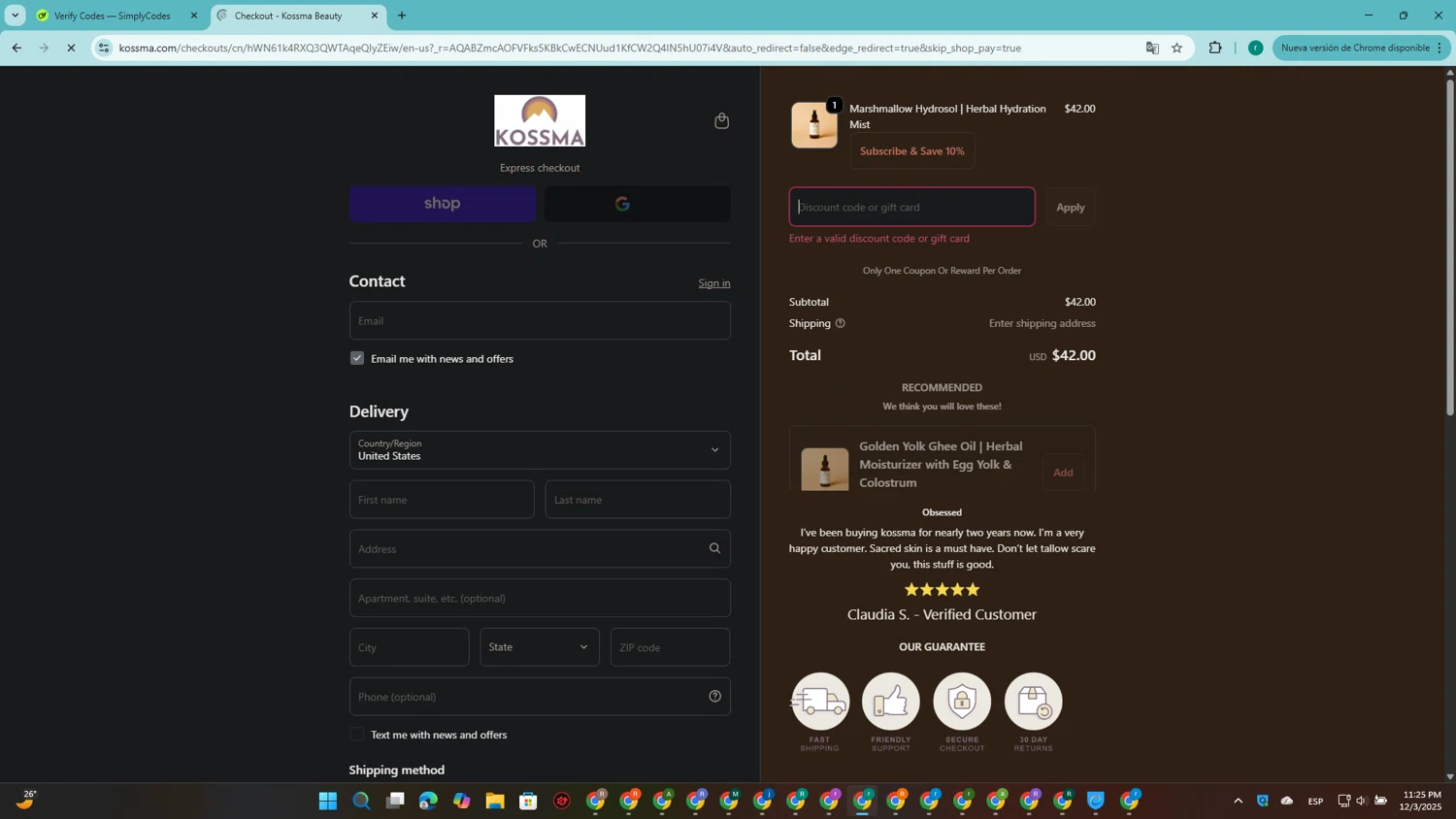Image resolution: width=1456 pixels, height=819 pixels.
Task: Open the Windows Start menu
Action: click(328, 801)
